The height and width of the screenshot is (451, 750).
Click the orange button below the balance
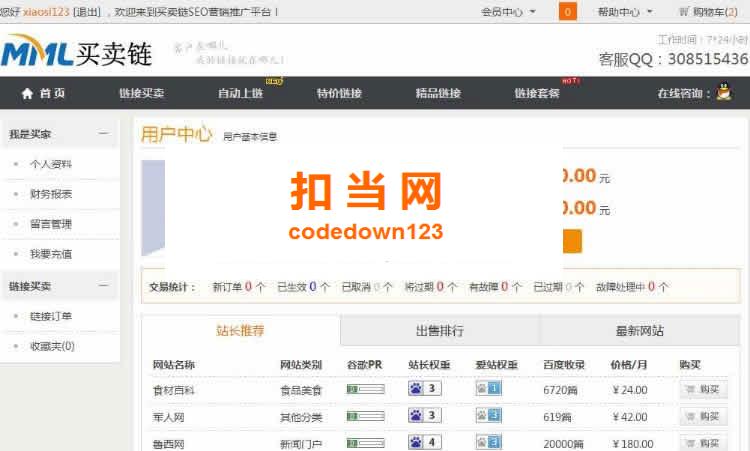(572, 241)
